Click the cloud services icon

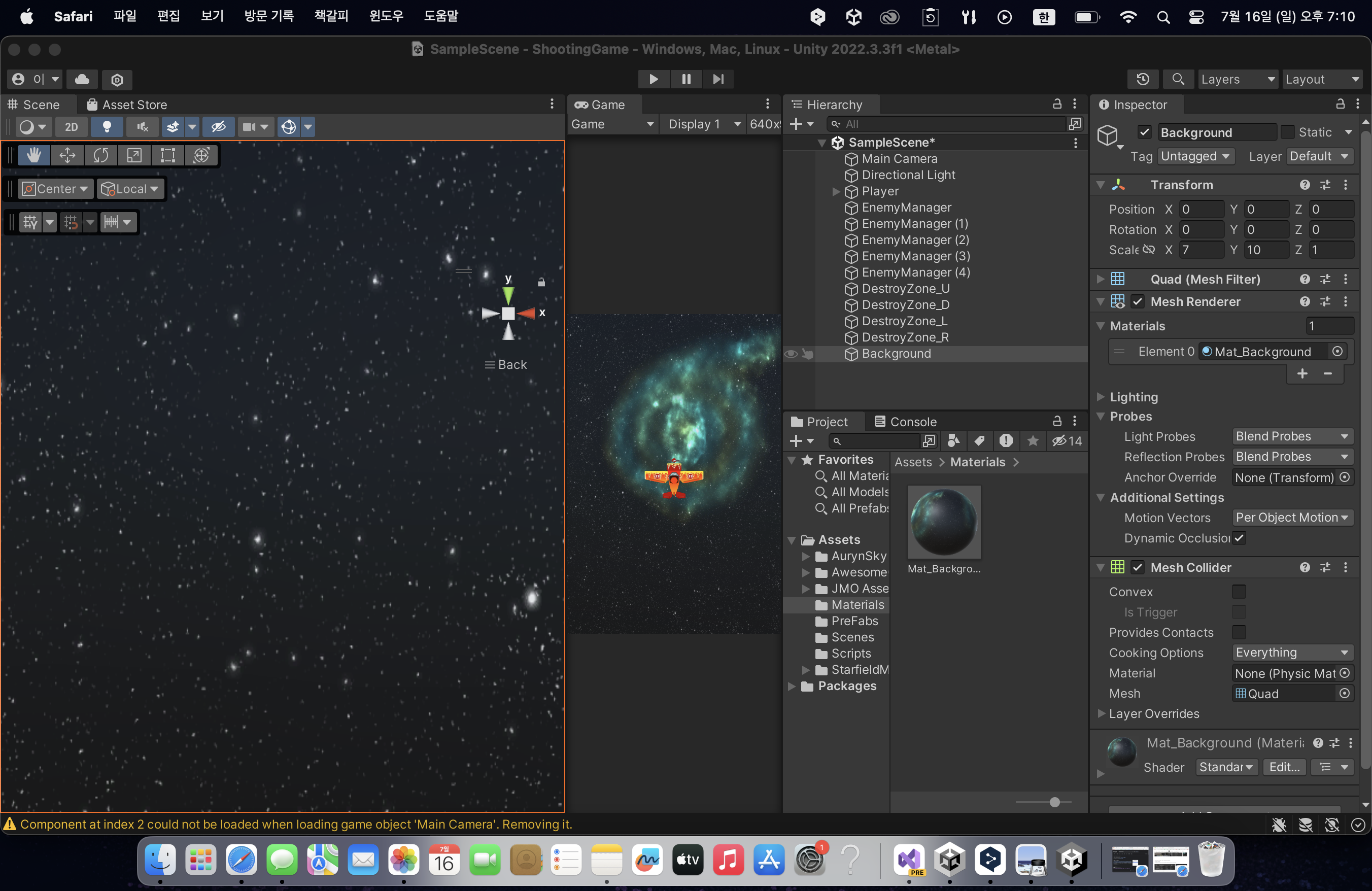tap(82, 79)
